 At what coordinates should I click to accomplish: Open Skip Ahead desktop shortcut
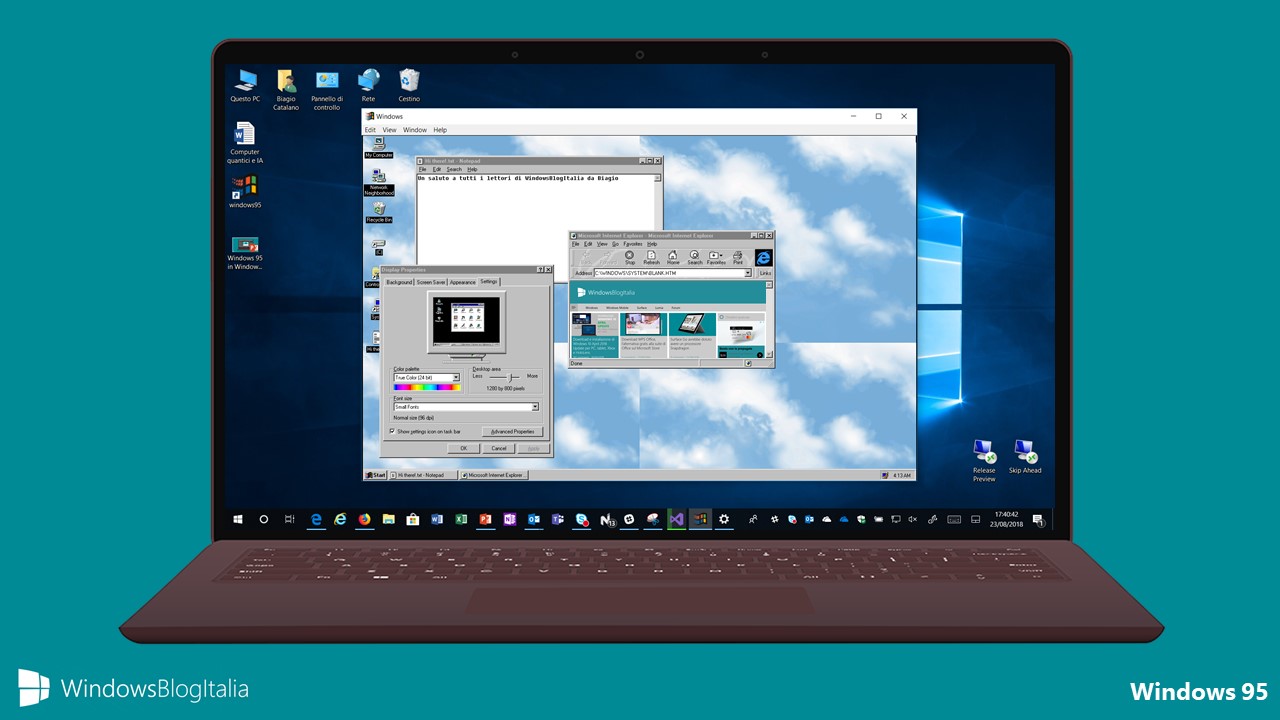tap(1025, 456)
